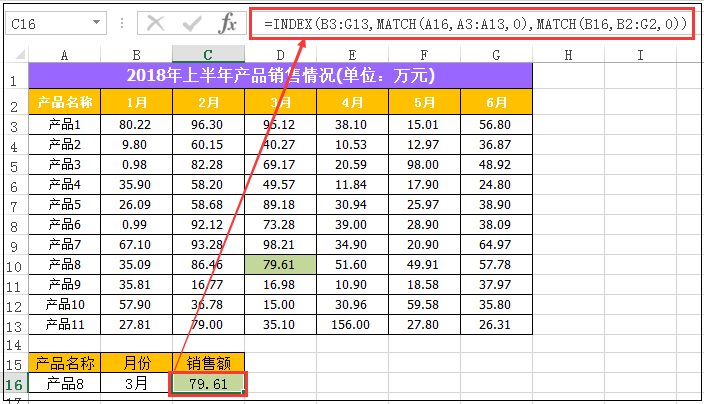Click the cell 产品9
Screen dimensions: 704x404
coord(65,285)
